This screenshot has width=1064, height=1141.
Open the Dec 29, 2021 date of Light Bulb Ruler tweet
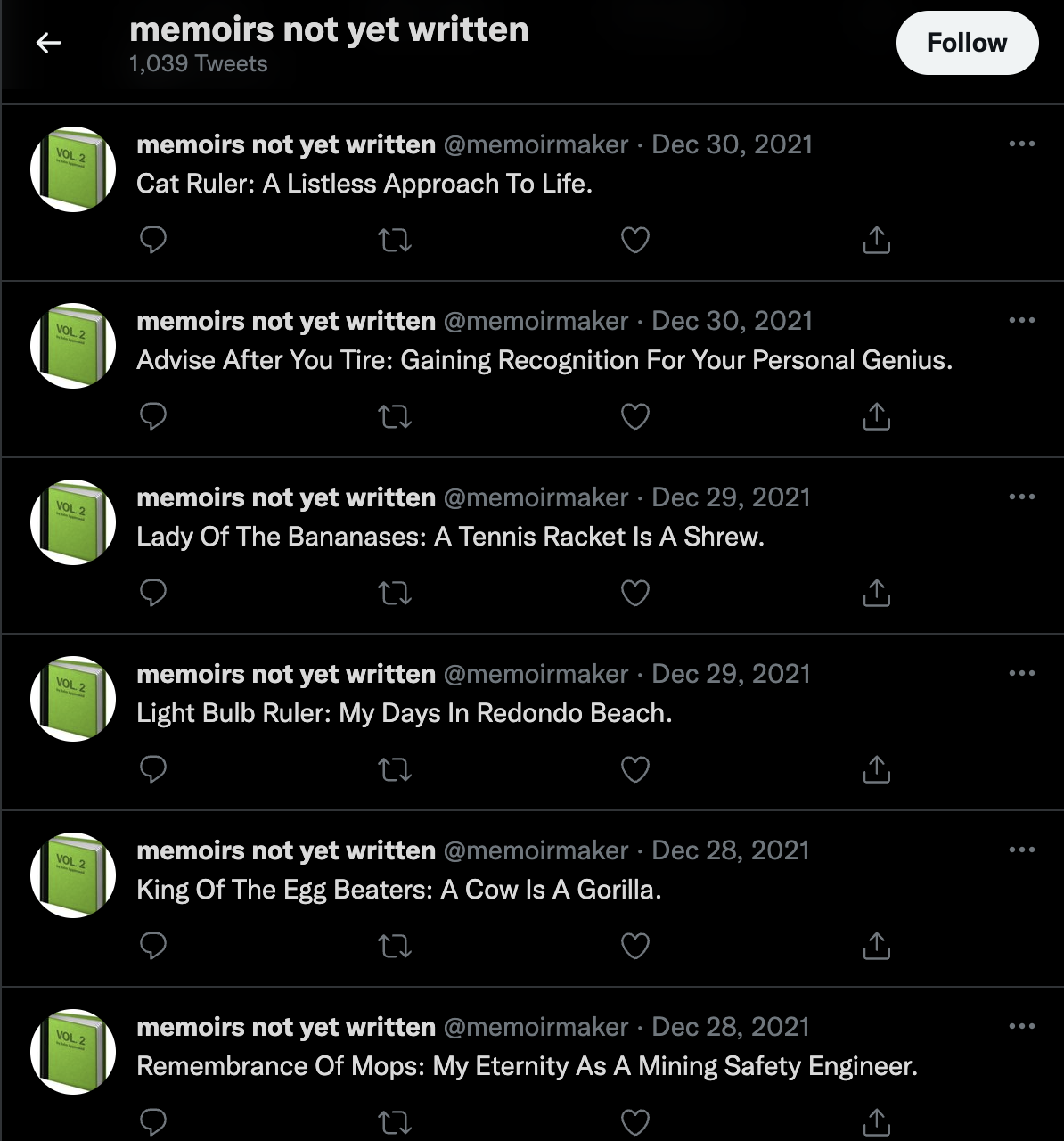[731, 674]
